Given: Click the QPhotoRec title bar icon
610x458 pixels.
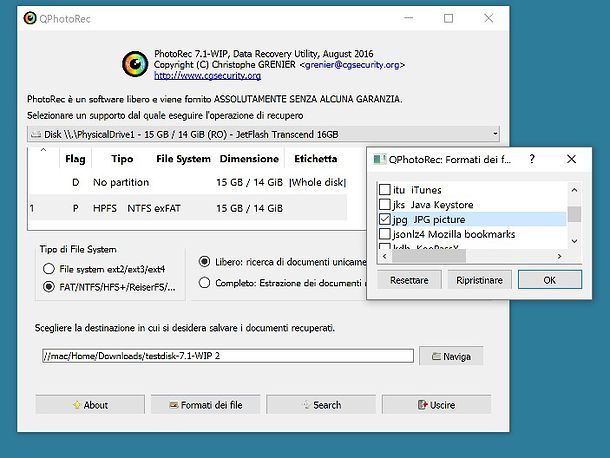Looking at the screenshot, I should click(x=30, y=18).
